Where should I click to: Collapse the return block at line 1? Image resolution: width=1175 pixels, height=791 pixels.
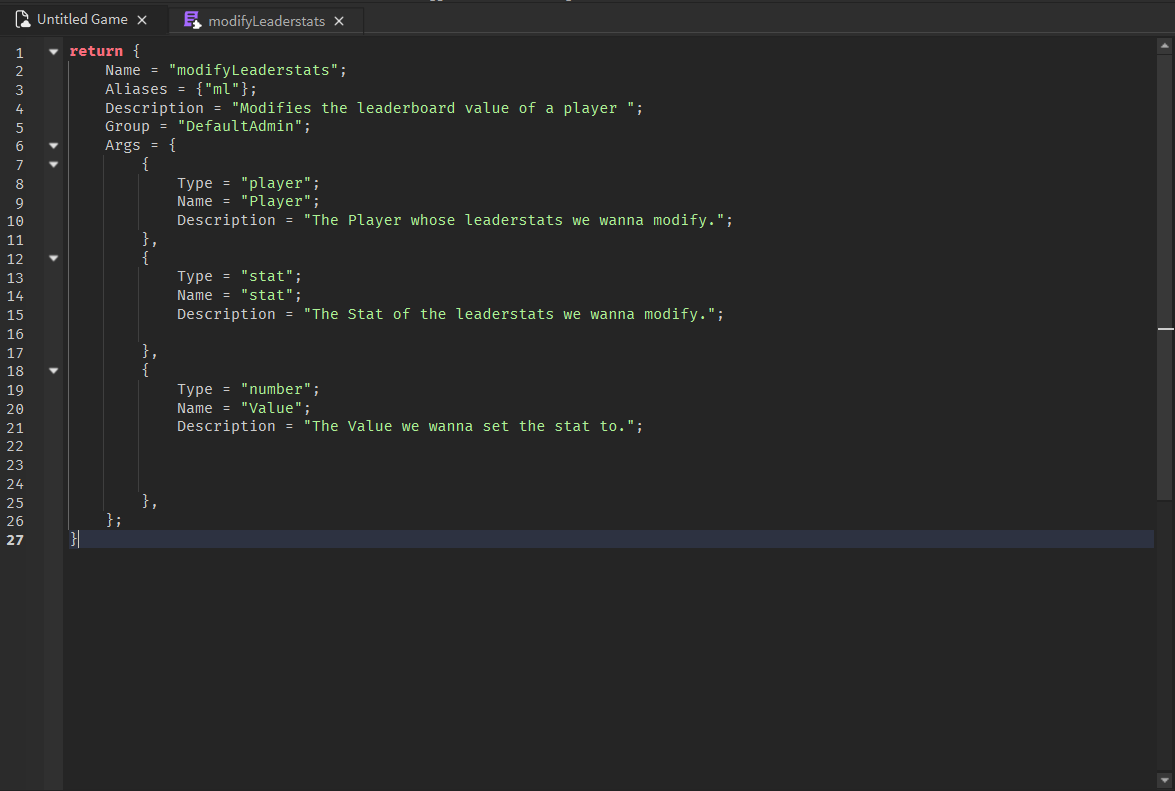(x=53, y=50)
